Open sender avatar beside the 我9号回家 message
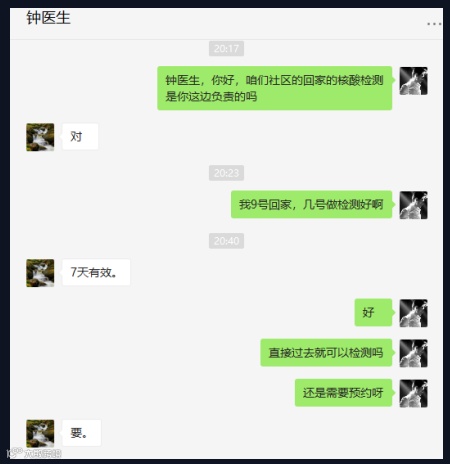This screenshot has width=450, height=464. [x=414, y=205]
